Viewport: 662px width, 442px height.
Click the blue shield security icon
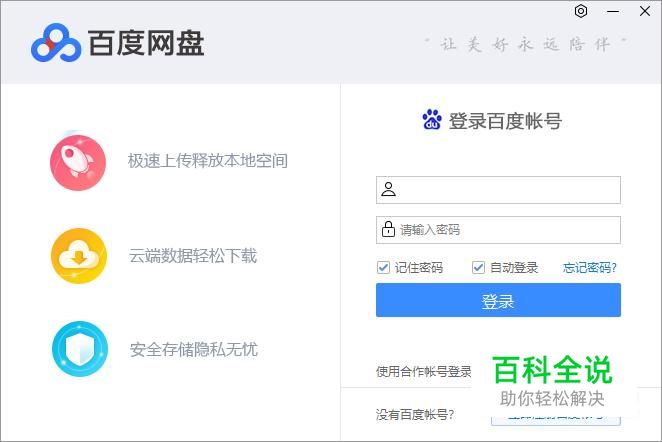(x=79, y=349)
